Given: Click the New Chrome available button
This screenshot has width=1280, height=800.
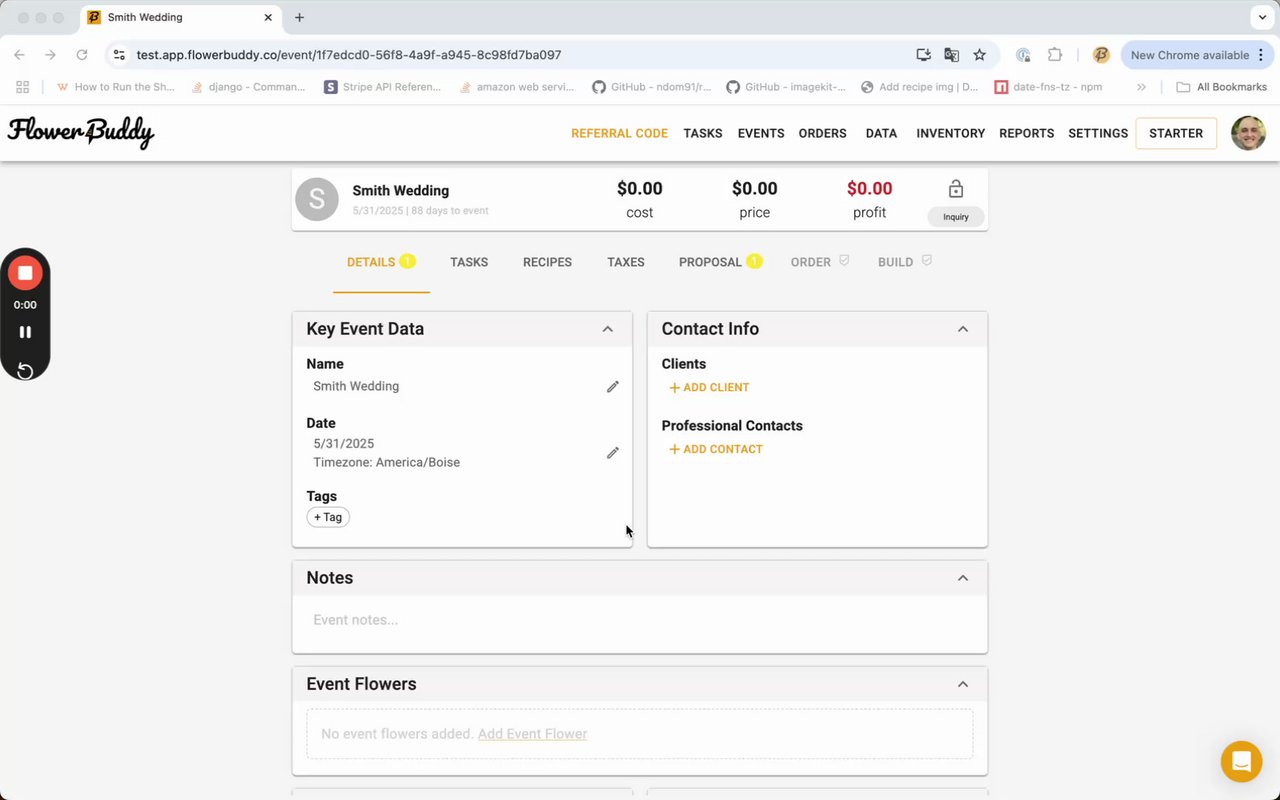Looking at the screenshot, I should 1196,55.
